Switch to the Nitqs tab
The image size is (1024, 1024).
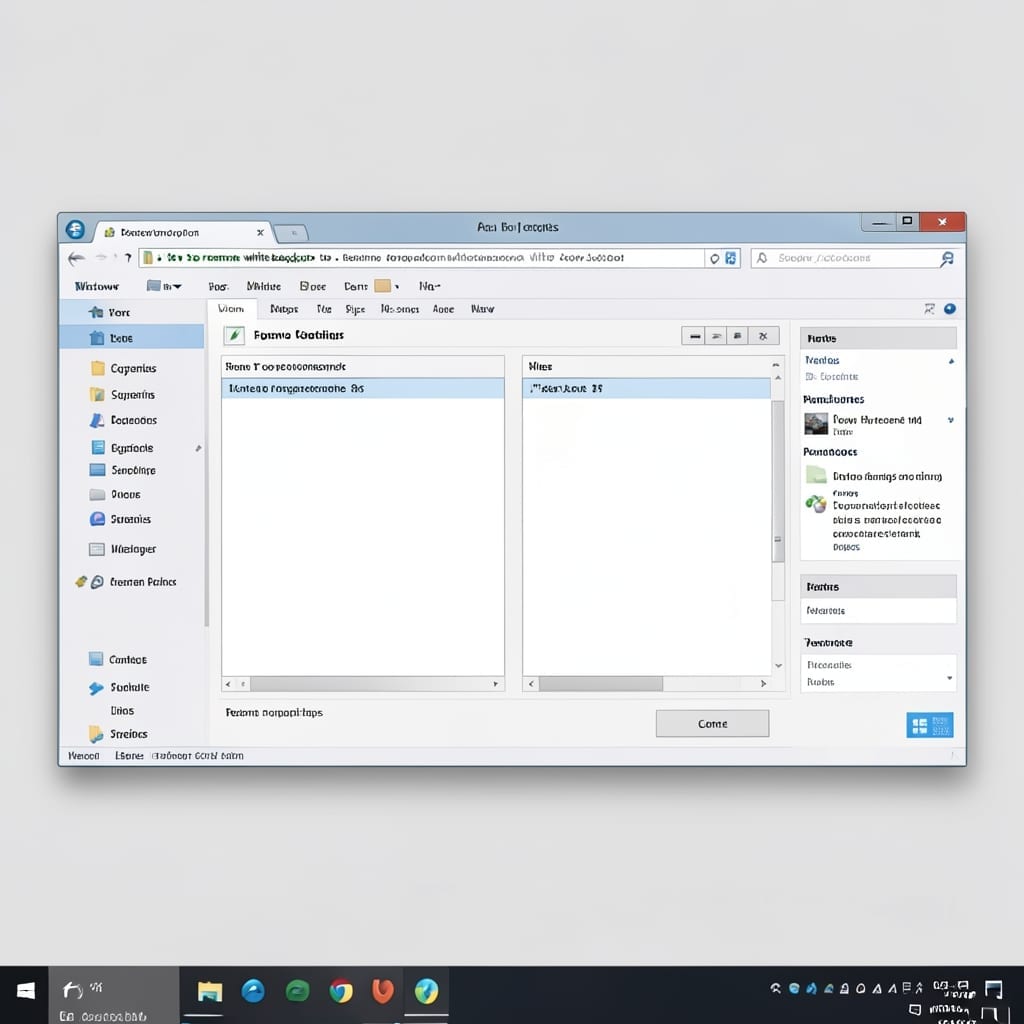(x=284, y=309)
